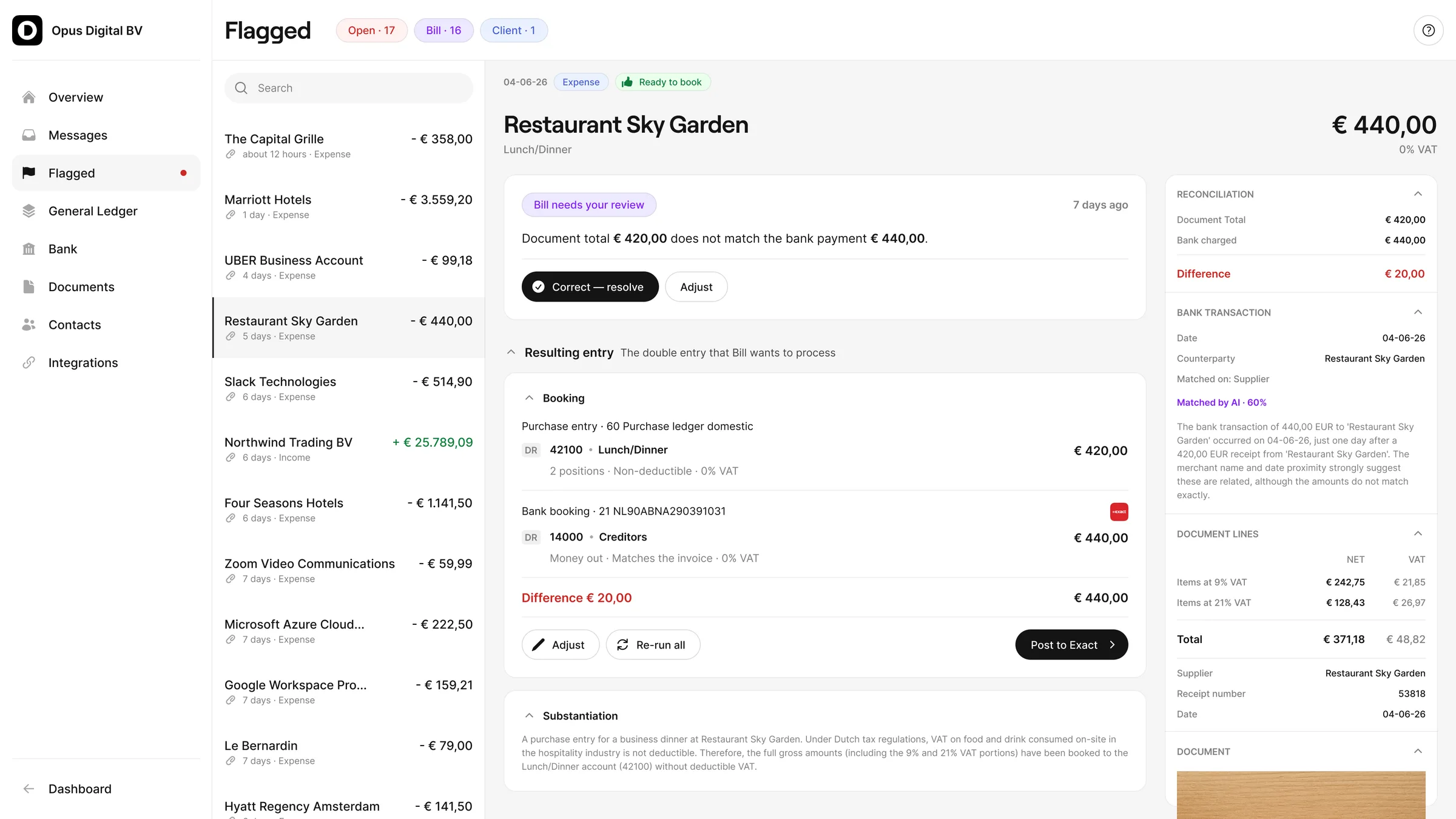Focus the Search field

pos(349,88)
